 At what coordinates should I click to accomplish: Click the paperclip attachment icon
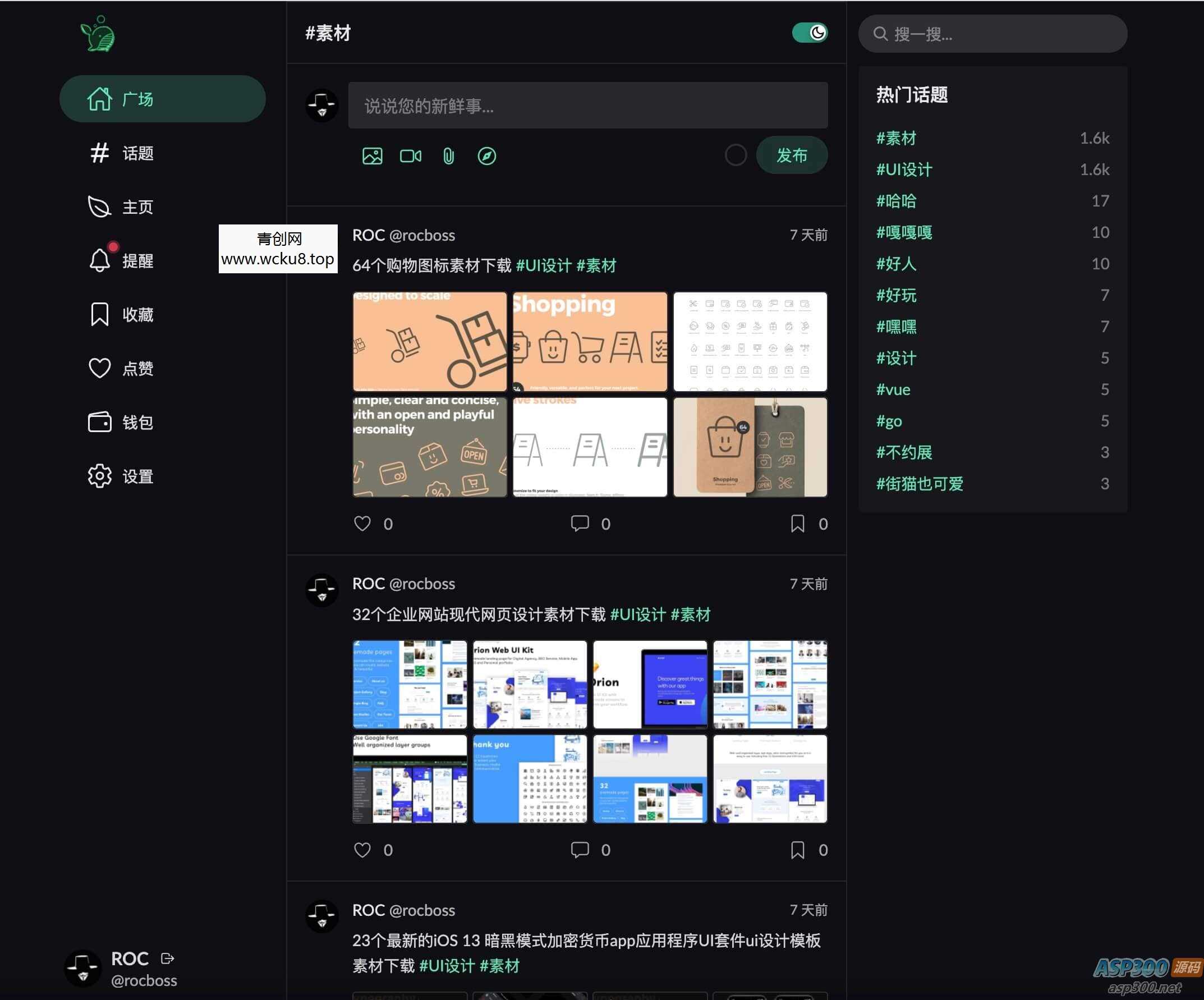[x=448, y=155]
